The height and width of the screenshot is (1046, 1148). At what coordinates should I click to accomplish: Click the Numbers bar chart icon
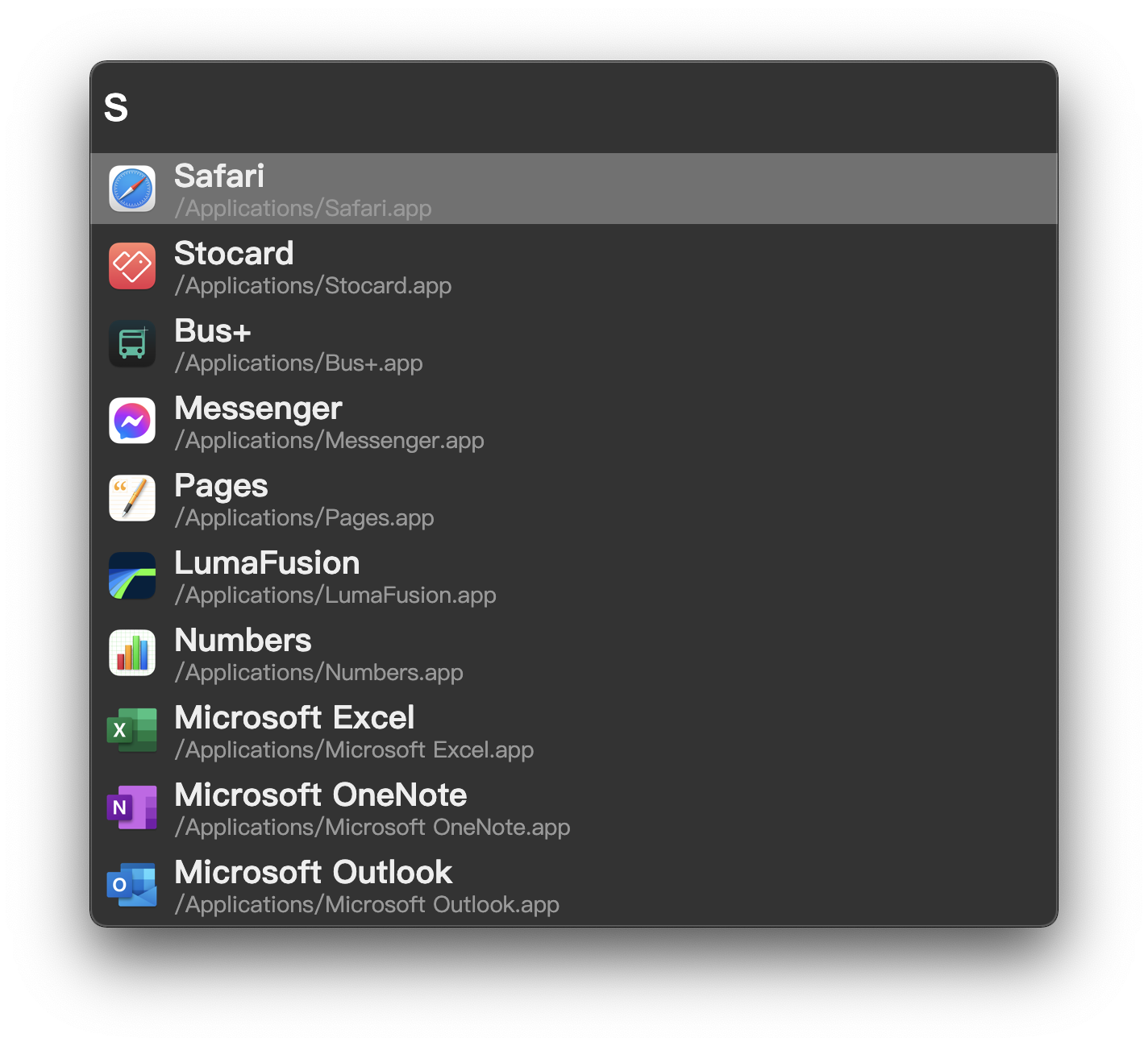tap(132, 653)
